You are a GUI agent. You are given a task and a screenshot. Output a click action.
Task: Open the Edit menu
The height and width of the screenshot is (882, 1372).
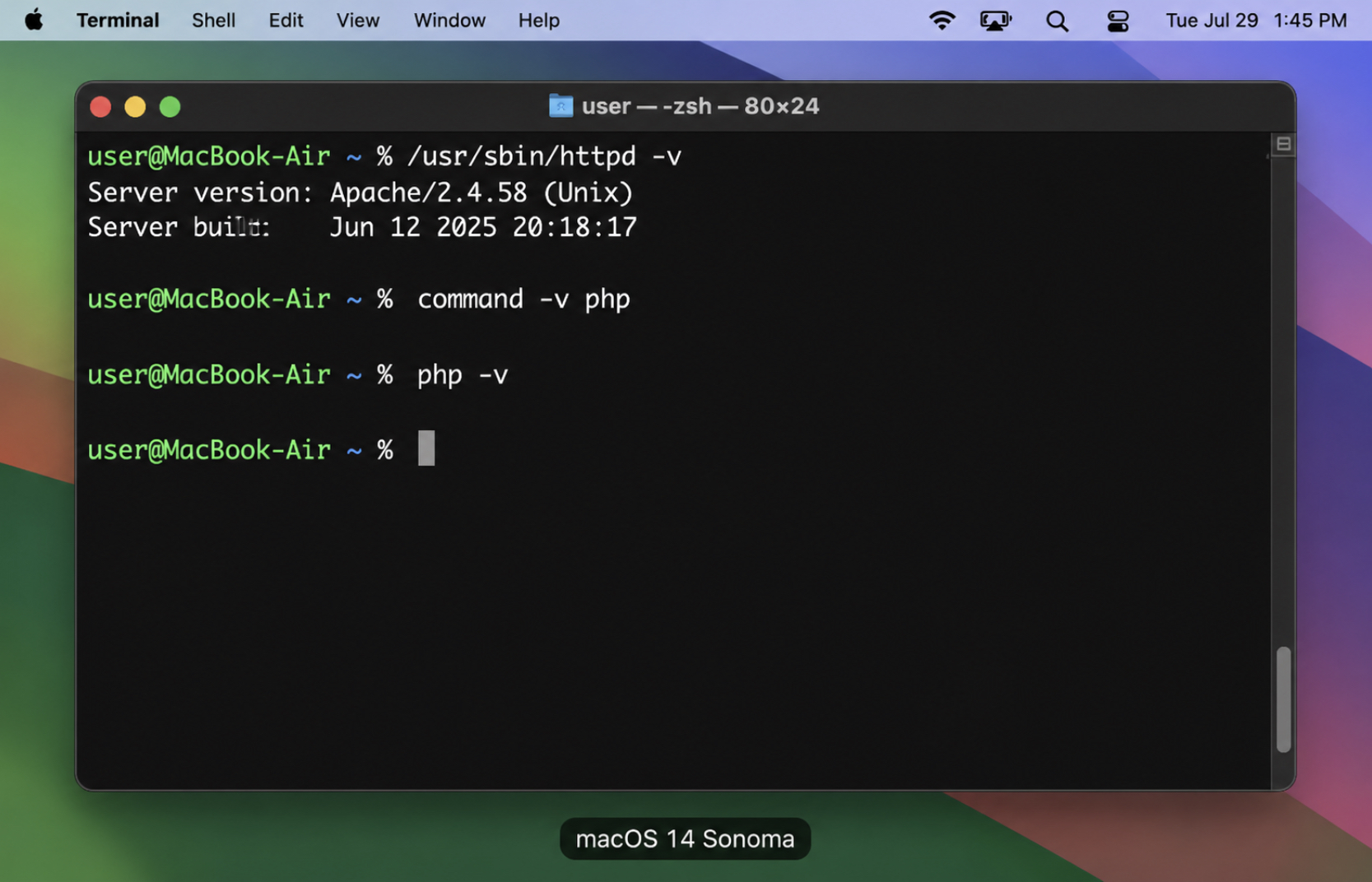point(286,20)
